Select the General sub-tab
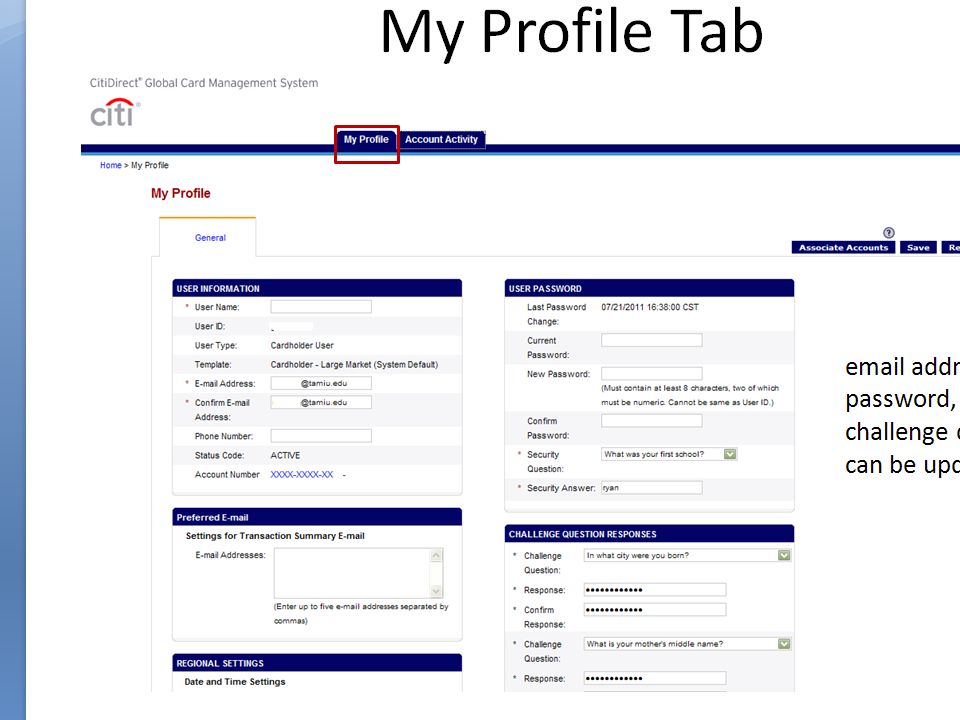Screen dimensions: 960x720 pos(210,238)
